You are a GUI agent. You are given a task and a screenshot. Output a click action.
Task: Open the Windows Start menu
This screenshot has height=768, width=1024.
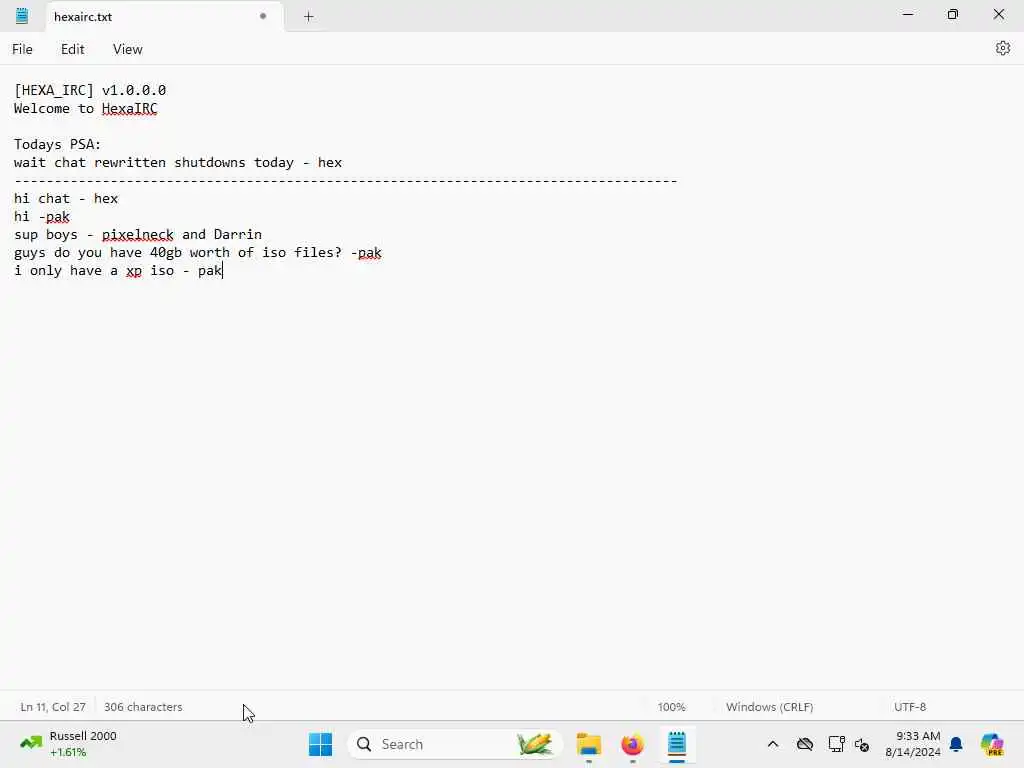pyautogui.click(x=320, y=744)
